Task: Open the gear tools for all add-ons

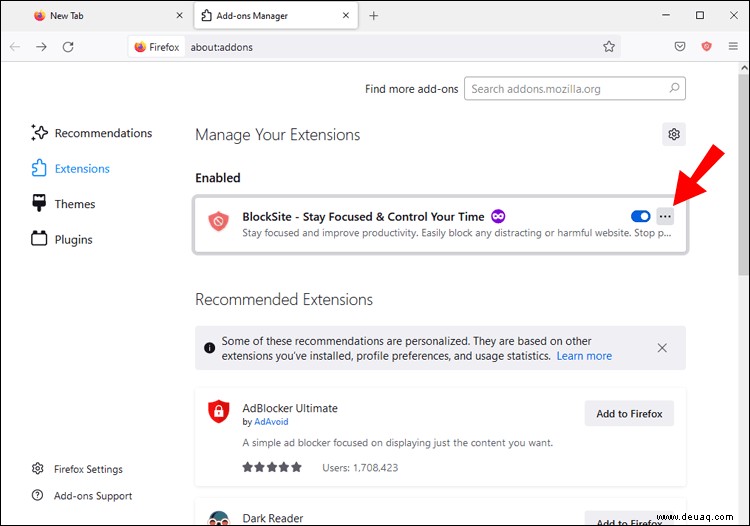Action: point(674,134)
